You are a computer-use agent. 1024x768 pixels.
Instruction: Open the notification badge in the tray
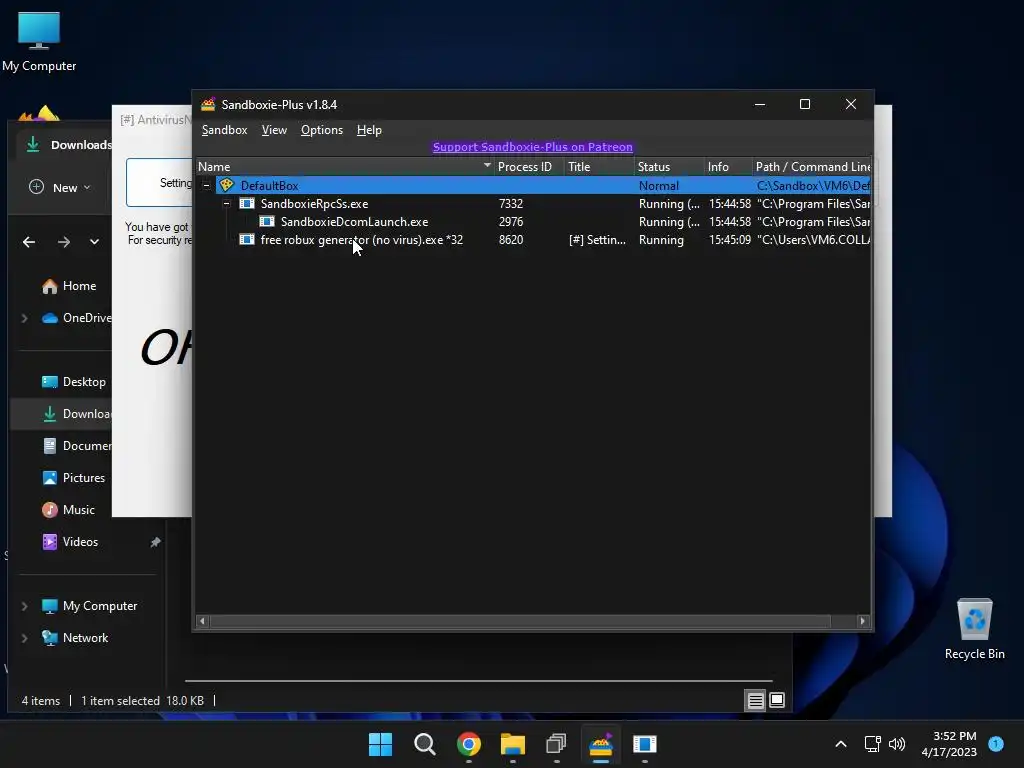tap(996, 744)
